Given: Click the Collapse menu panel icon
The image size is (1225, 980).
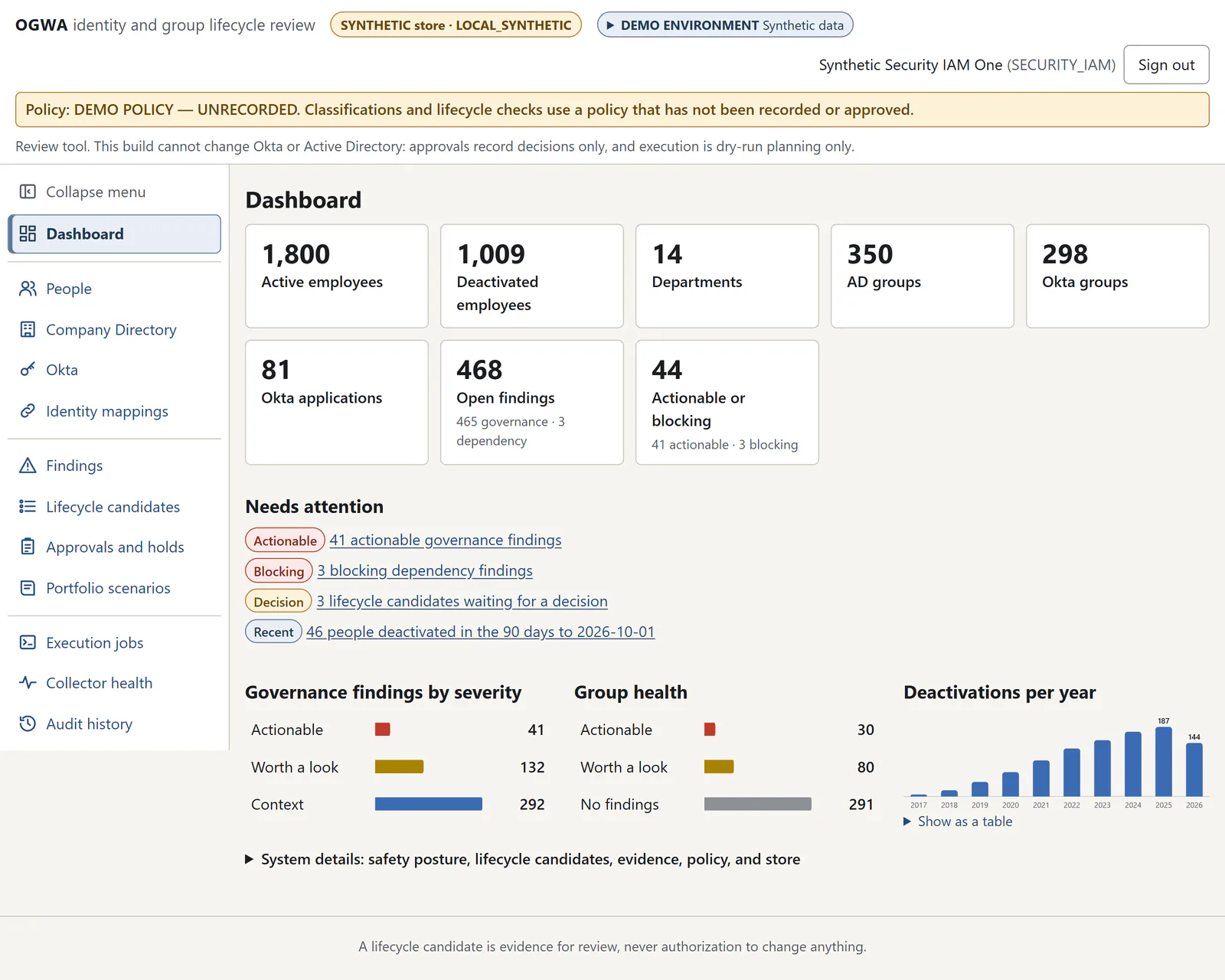Looking at the screenshot, I should pyautogui.click(x=28, y=191).
